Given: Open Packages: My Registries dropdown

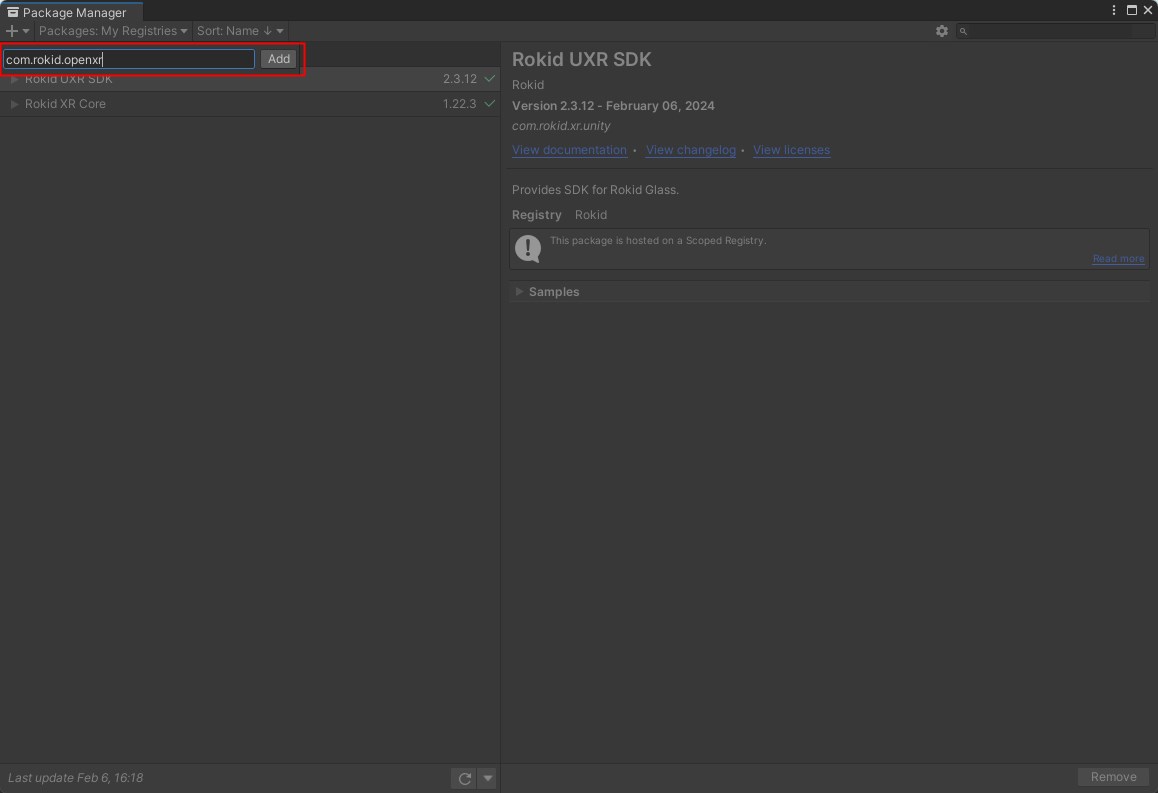Looking at the screenshot, I should [113, 31].
